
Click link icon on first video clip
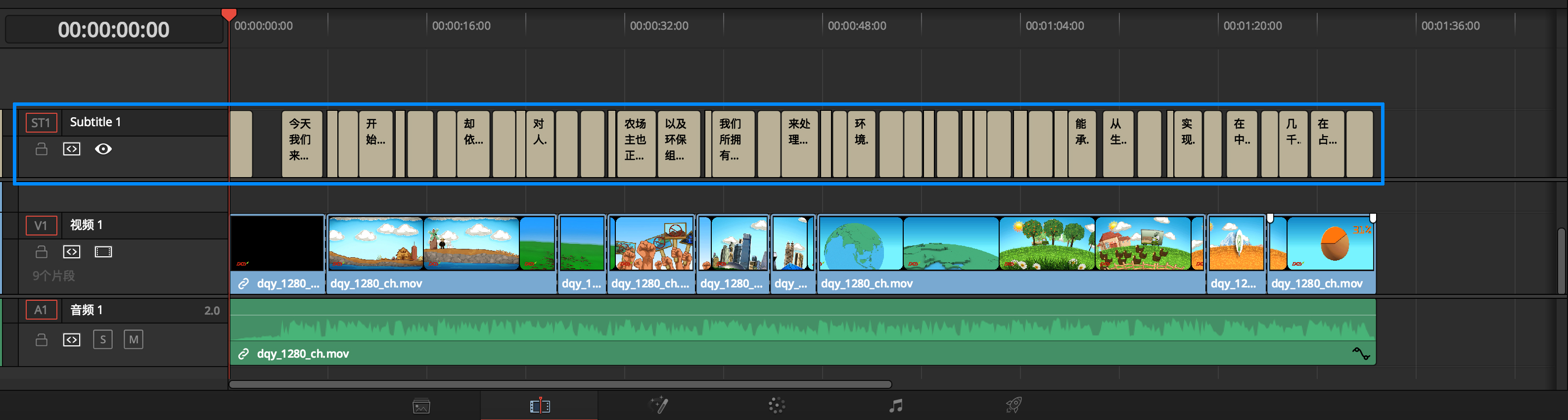point(243,283)
